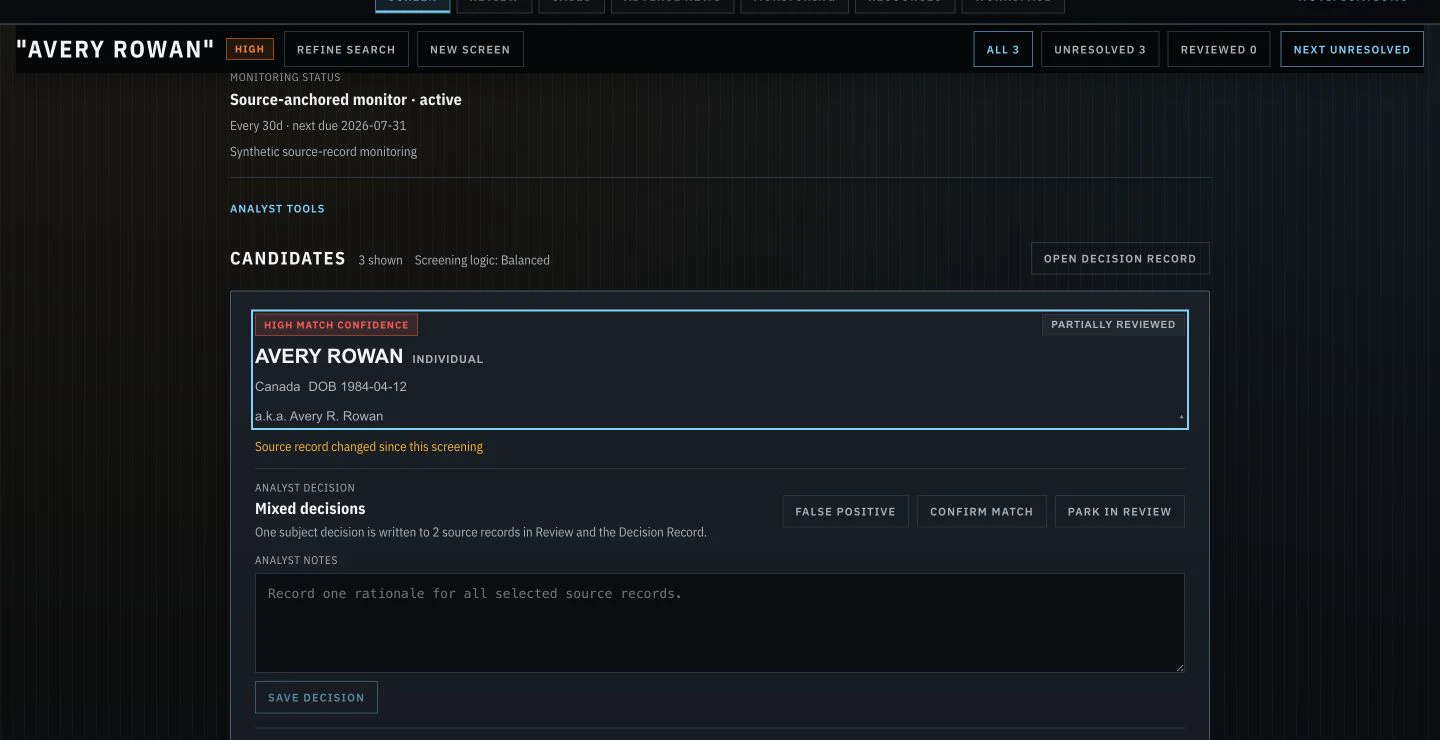The width and height of the screenshot is (1440, 740).
Task: Click the High risk badge beside title
Action: 249,49
